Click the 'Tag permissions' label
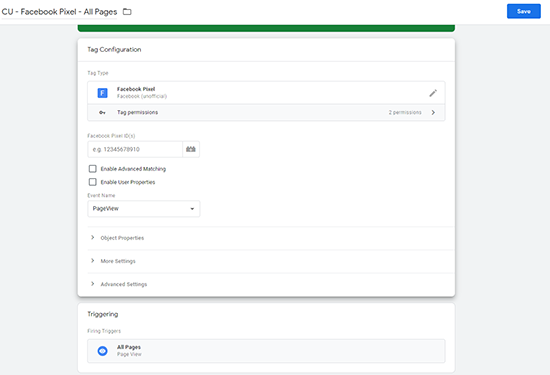 pyautogui.click(x=138, y=113)
